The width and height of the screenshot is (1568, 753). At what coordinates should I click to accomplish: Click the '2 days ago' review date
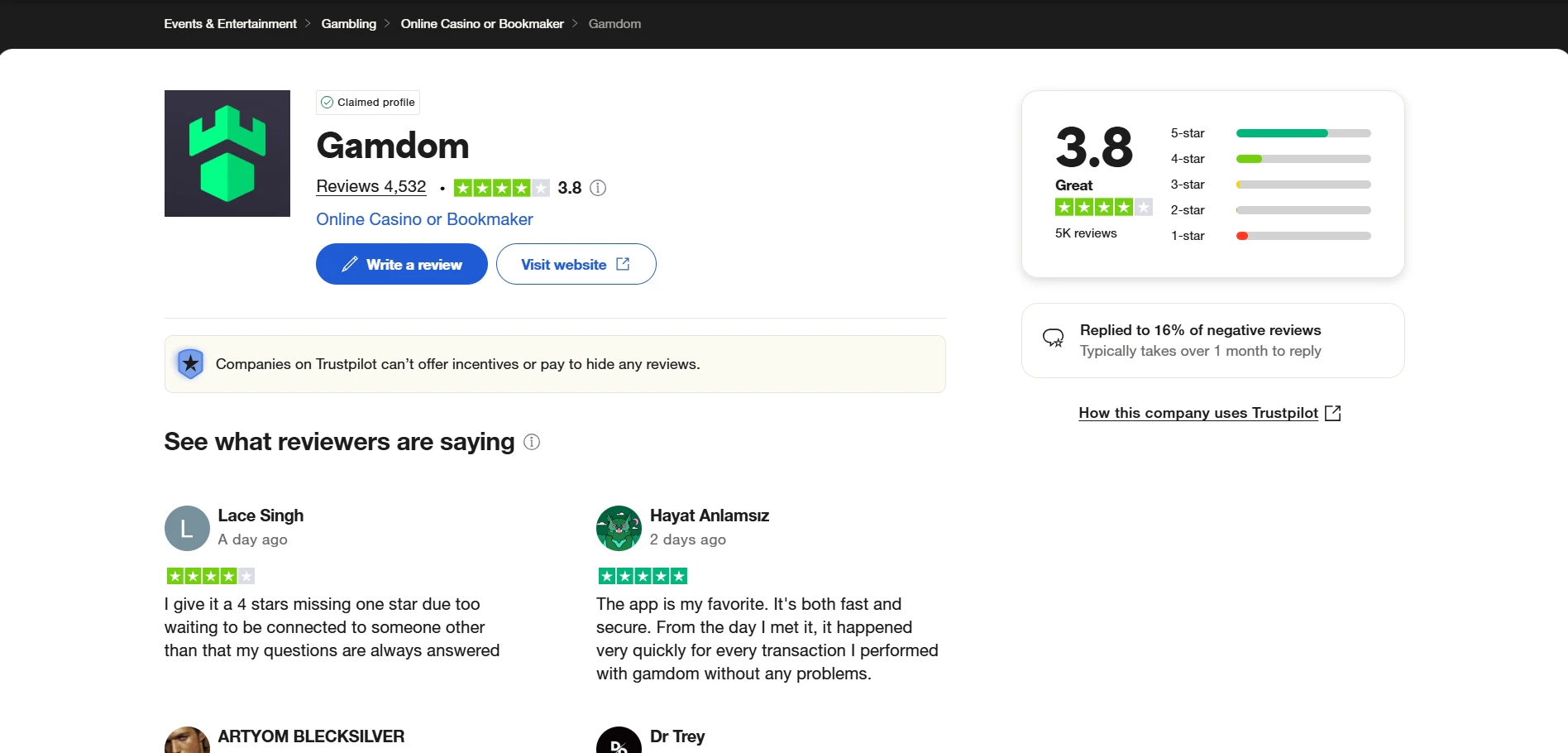(688, 540)
